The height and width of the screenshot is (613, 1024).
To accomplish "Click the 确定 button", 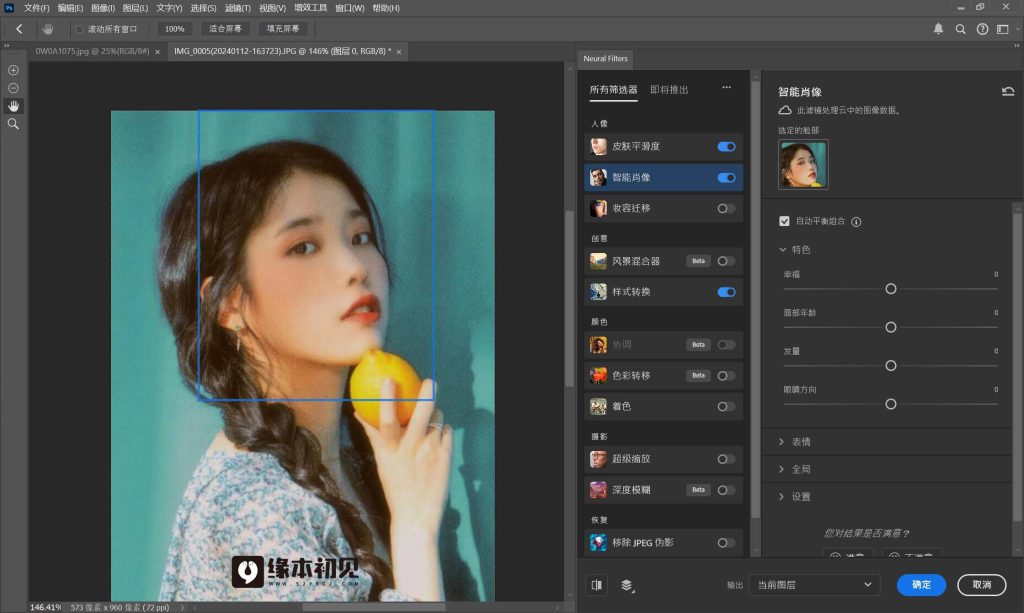I will 921,584.
